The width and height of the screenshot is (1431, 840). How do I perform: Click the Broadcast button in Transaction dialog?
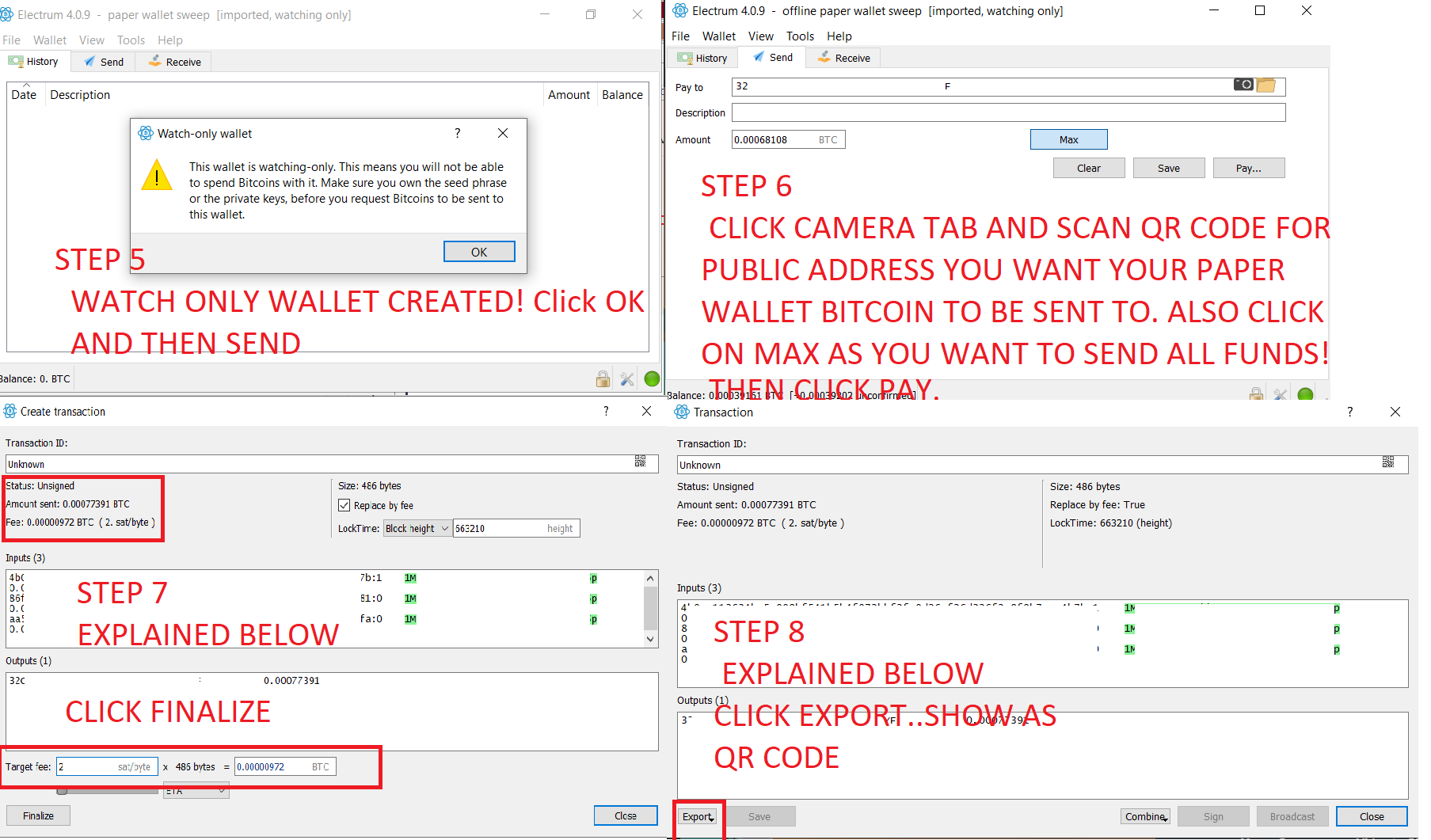[1292, 816]
